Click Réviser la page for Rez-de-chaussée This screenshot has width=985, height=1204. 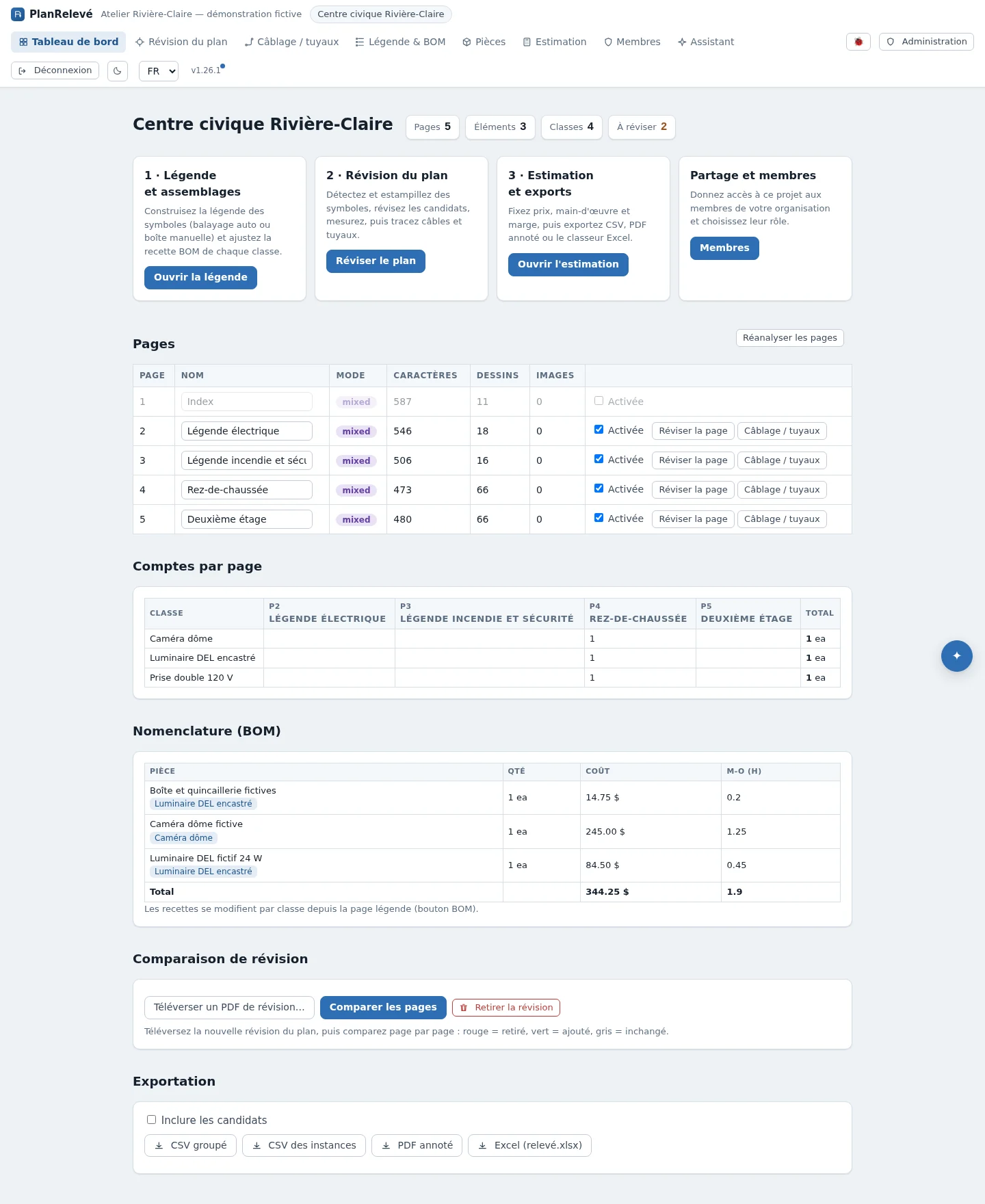pyautogui.click(x=693, y=490)
